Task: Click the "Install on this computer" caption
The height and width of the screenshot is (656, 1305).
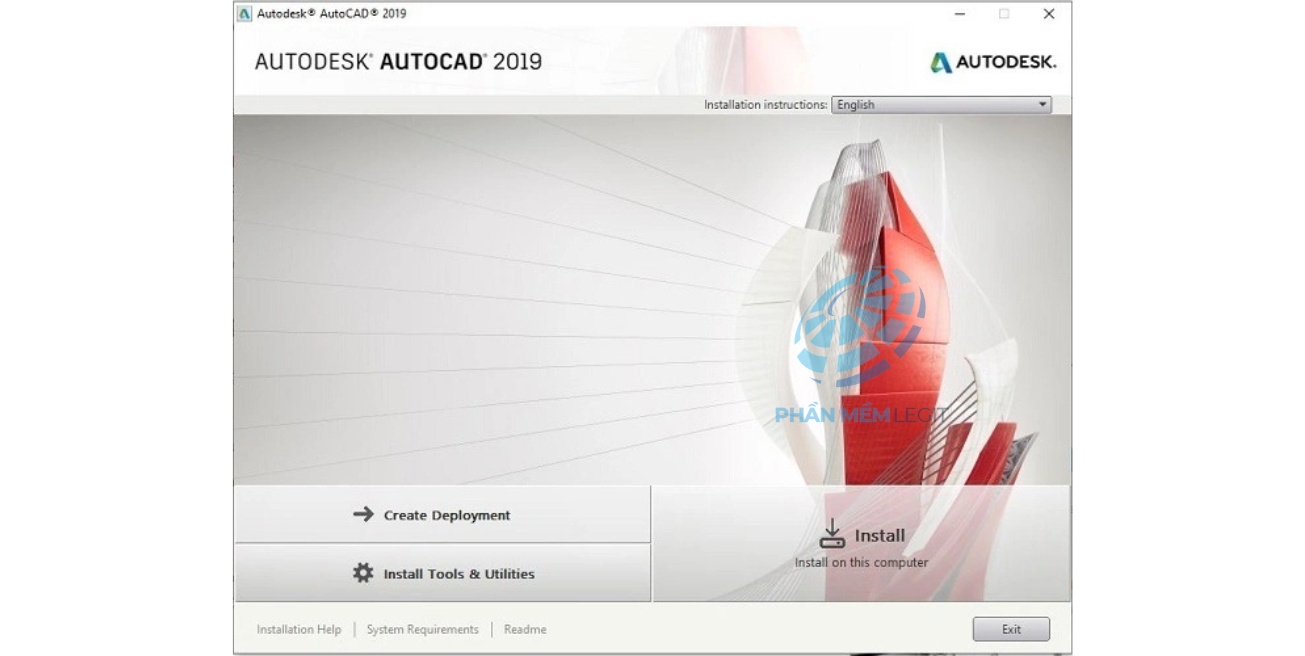Action: pos(861,562)
